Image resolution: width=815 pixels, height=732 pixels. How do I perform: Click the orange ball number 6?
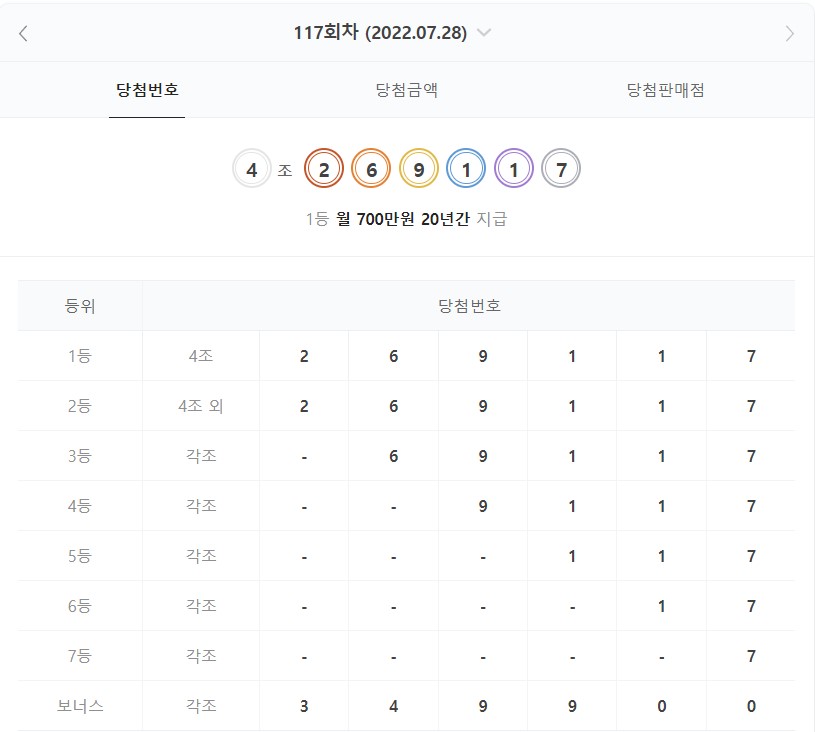(x=371, y=168)
